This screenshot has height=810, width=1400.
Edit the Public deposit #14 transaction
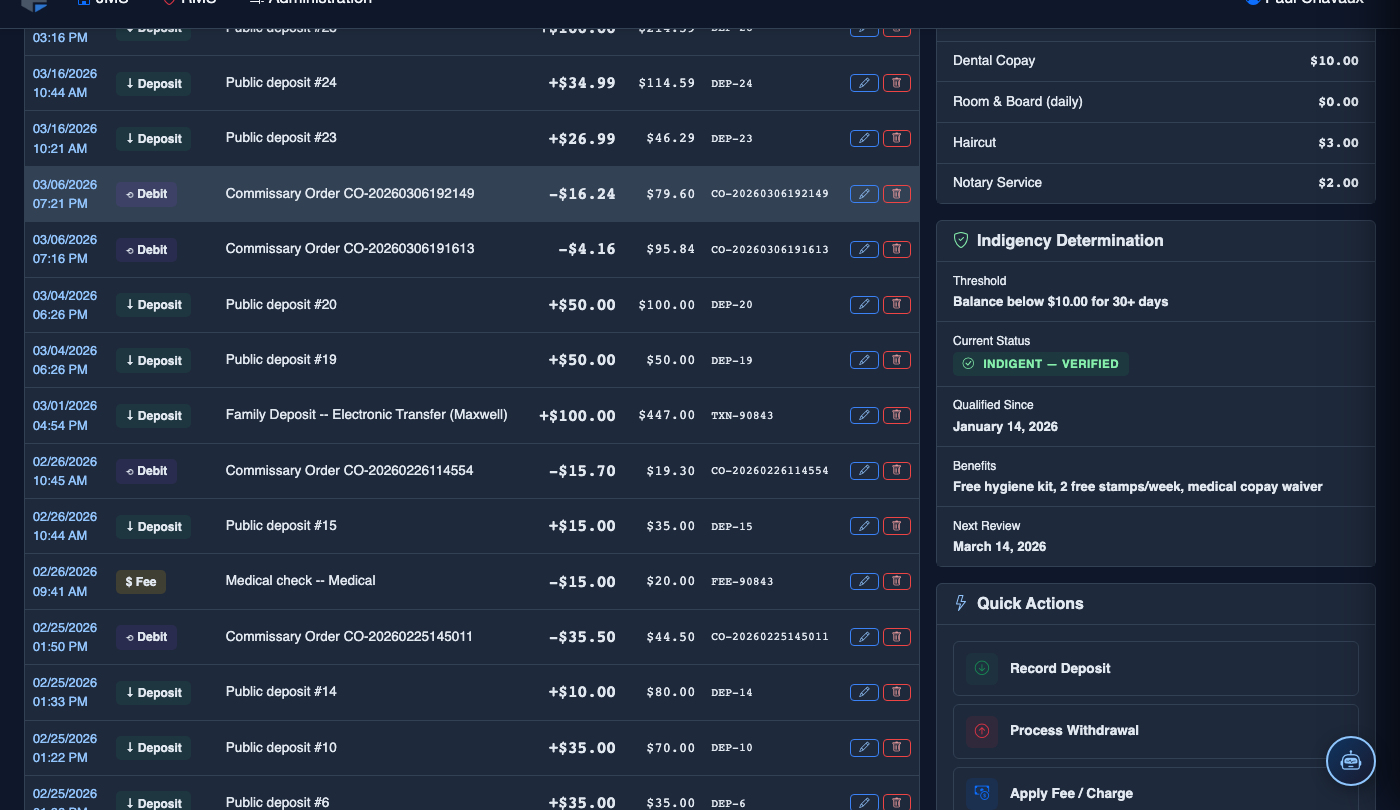tap(864, 692)
